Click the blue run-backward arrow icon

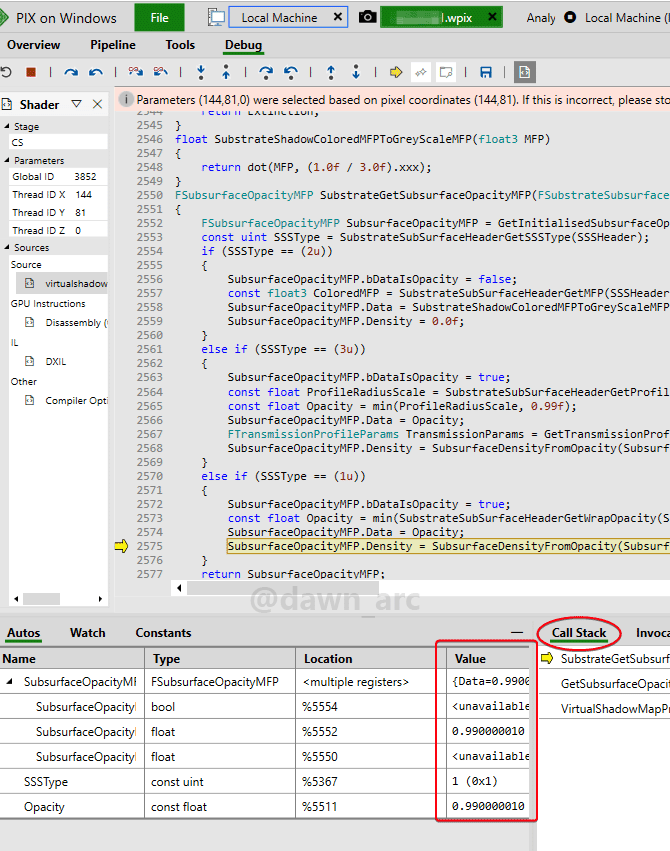95,72
